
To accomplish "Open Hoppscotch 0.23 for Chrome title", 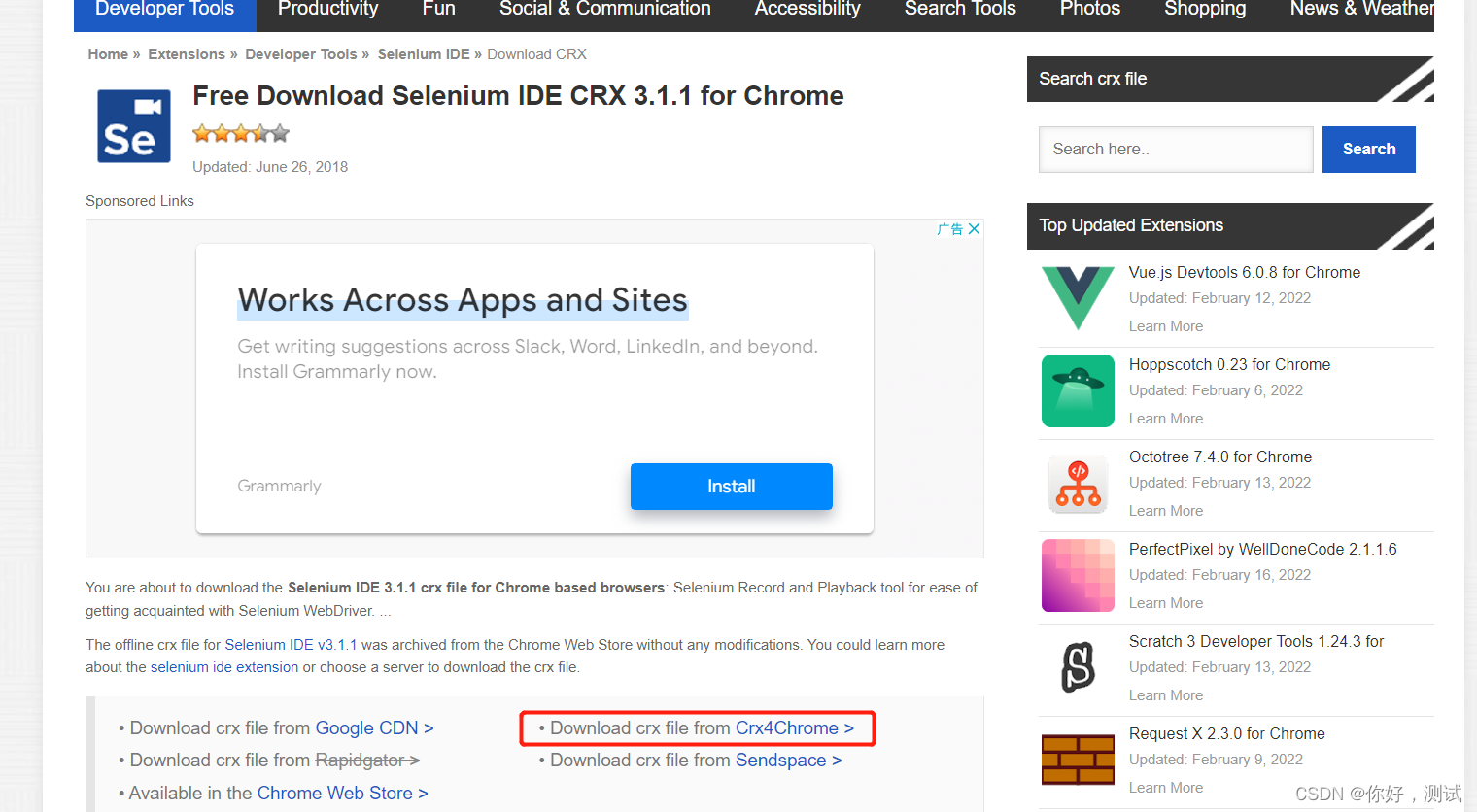I will point(1229,365).
